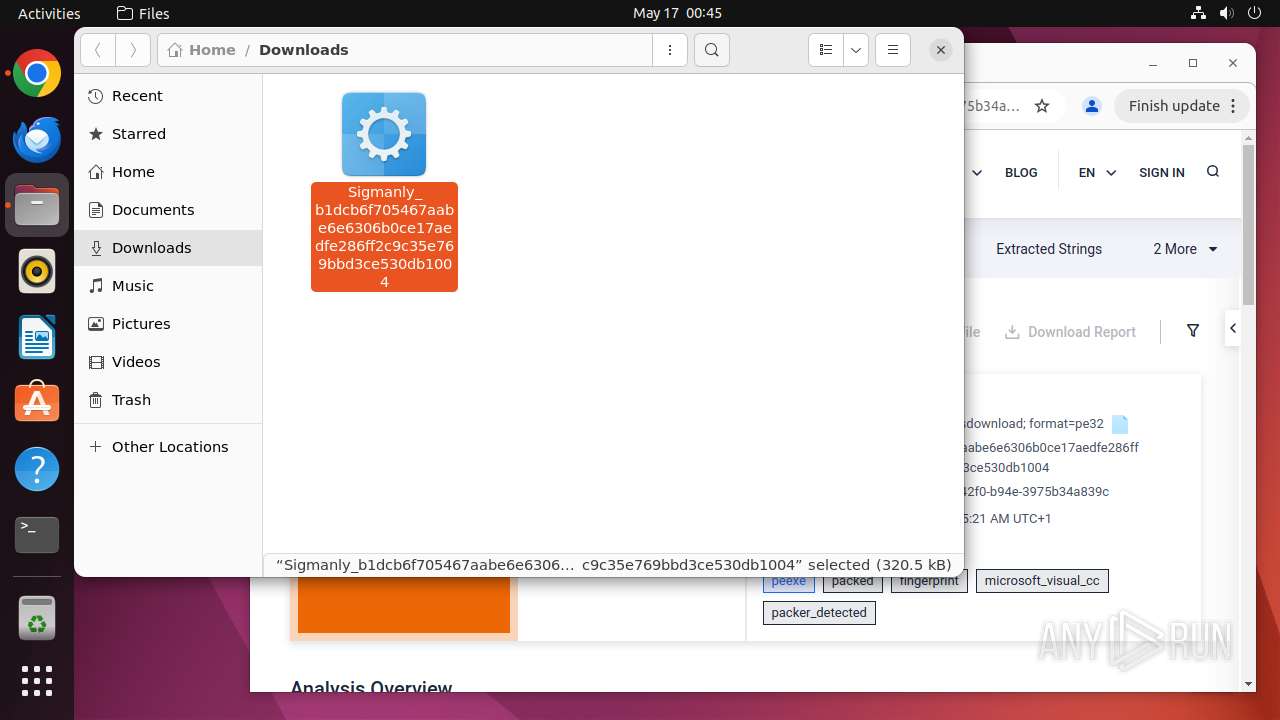Open the Files menu in top bar
1280x720 pixels.
[x=143, y=13]
